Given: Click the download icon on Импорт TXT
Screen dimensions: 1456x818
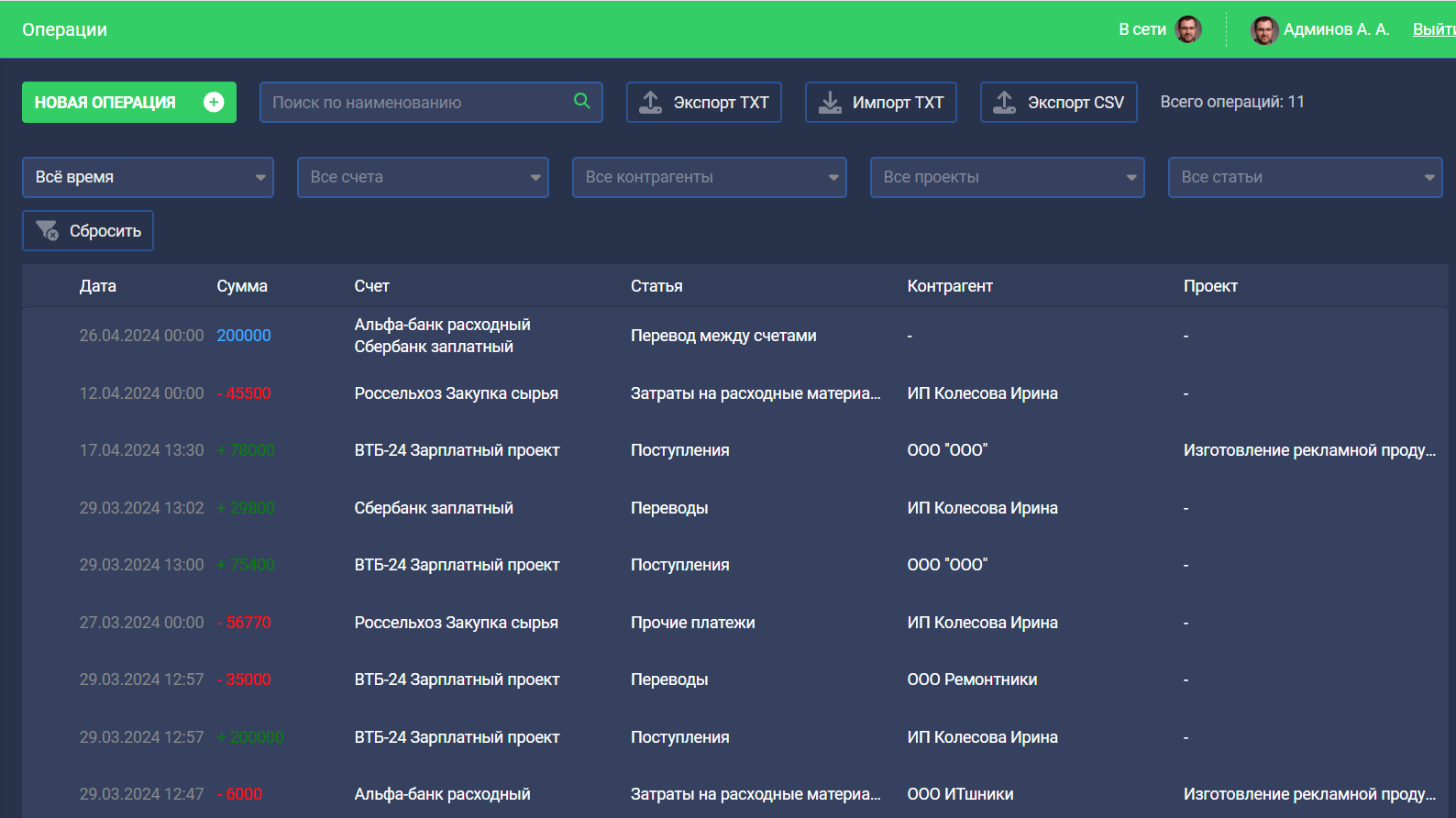Looking at the screenshot, I should (830, 102).
